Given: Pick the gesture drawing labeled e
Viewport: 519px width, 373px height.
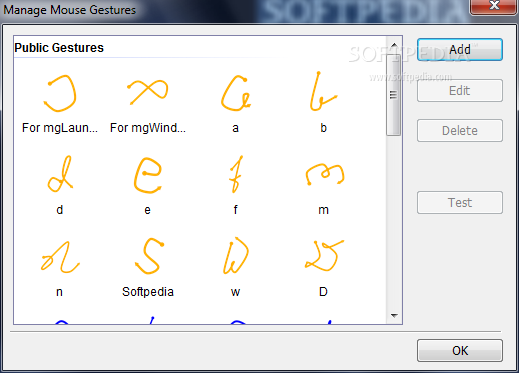Looking at the screenshot, I should tap(148, 175).
